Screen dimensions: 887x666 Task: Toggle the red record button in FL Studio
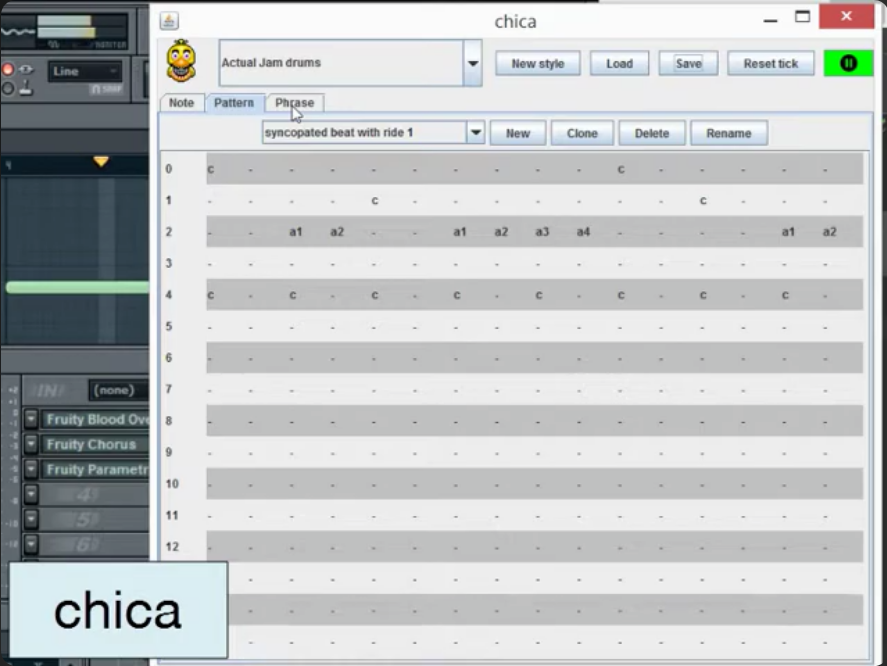pyautogui.click(x=8, y=70)
